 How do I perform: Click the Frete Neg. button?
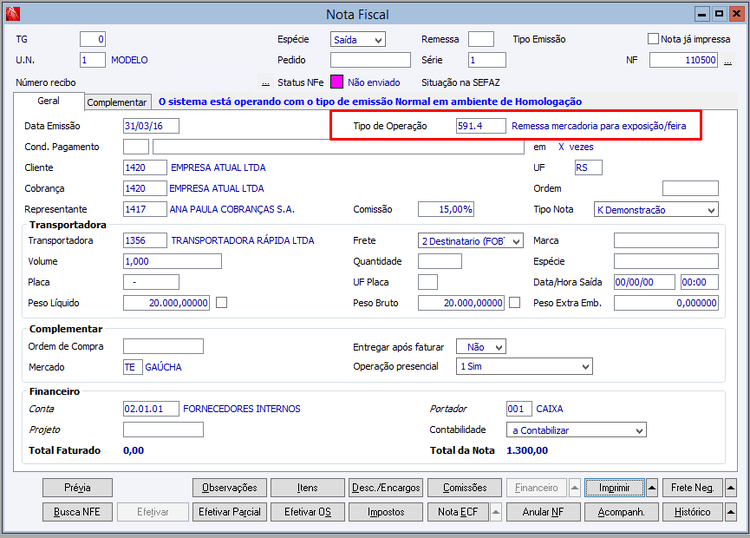[693, 488]
